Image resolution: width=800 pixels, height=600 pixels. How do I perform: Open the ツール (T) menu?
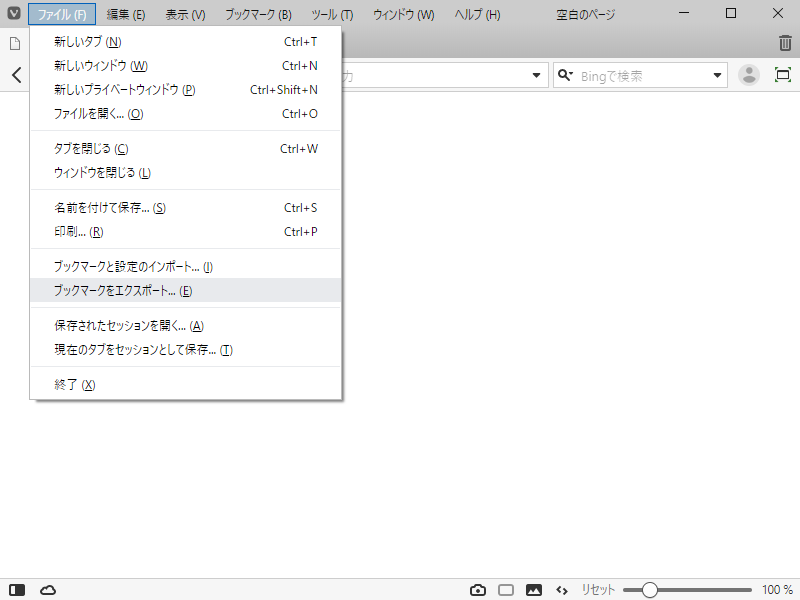[332, 14]
